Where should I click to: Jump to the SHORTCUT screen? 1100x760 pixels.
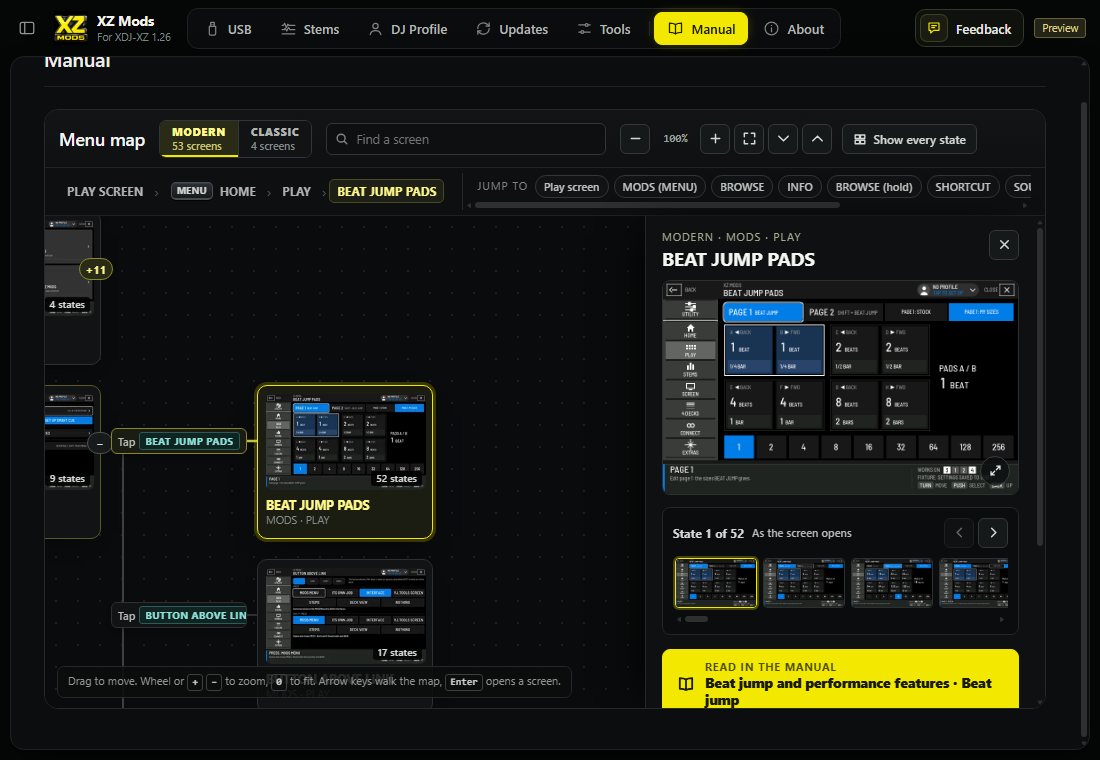(962, 187)
